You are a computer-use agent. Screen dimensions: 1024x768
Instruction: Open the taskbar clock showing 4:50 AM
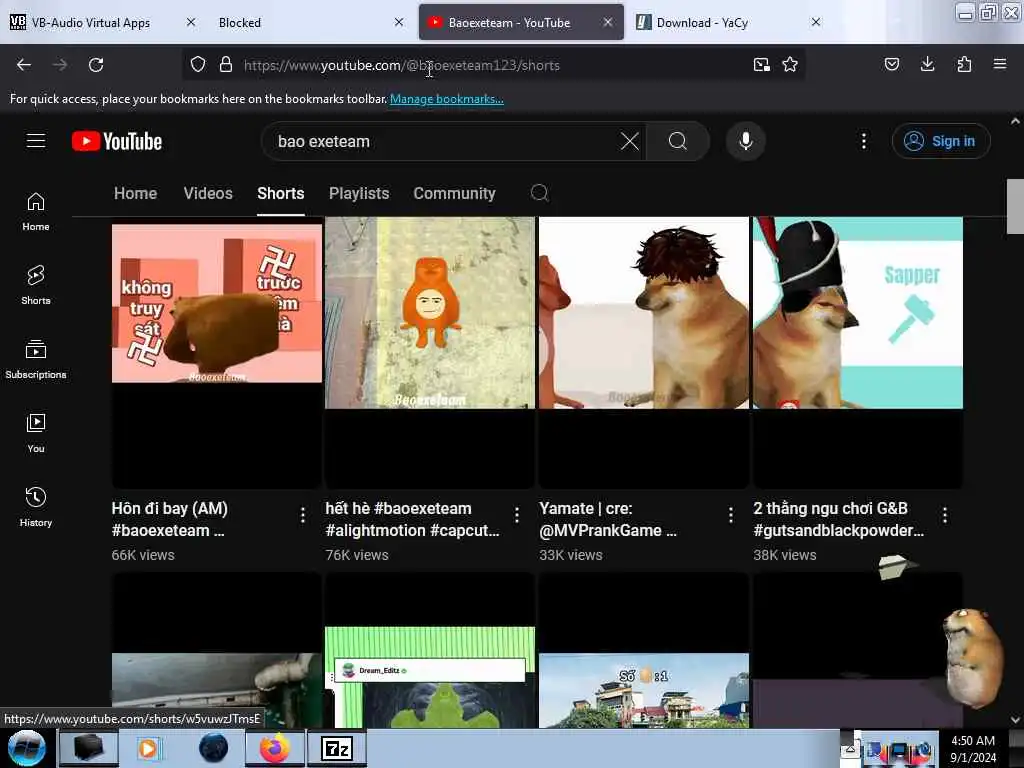tap(972, 748)
